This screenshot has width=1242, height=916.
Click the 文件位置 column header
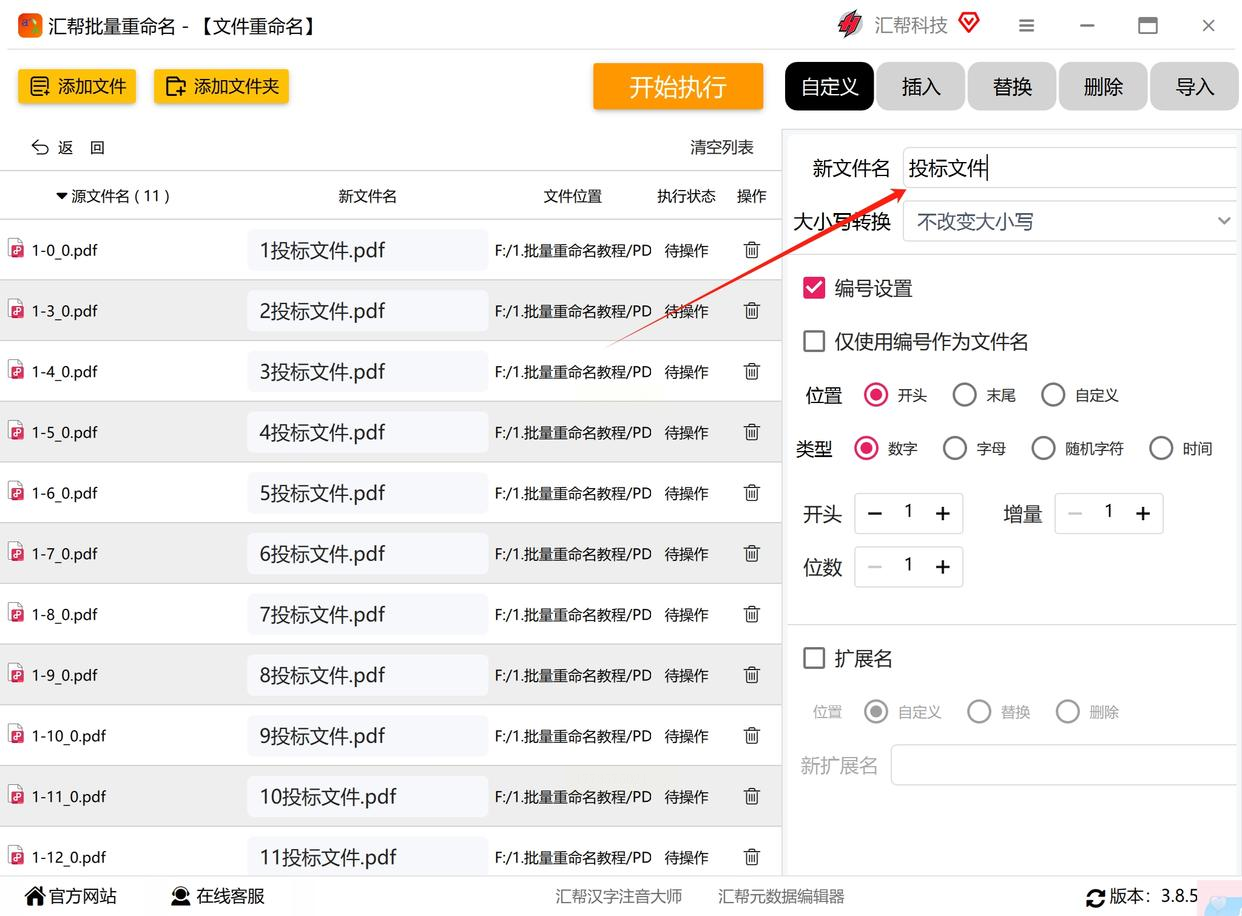573,196
